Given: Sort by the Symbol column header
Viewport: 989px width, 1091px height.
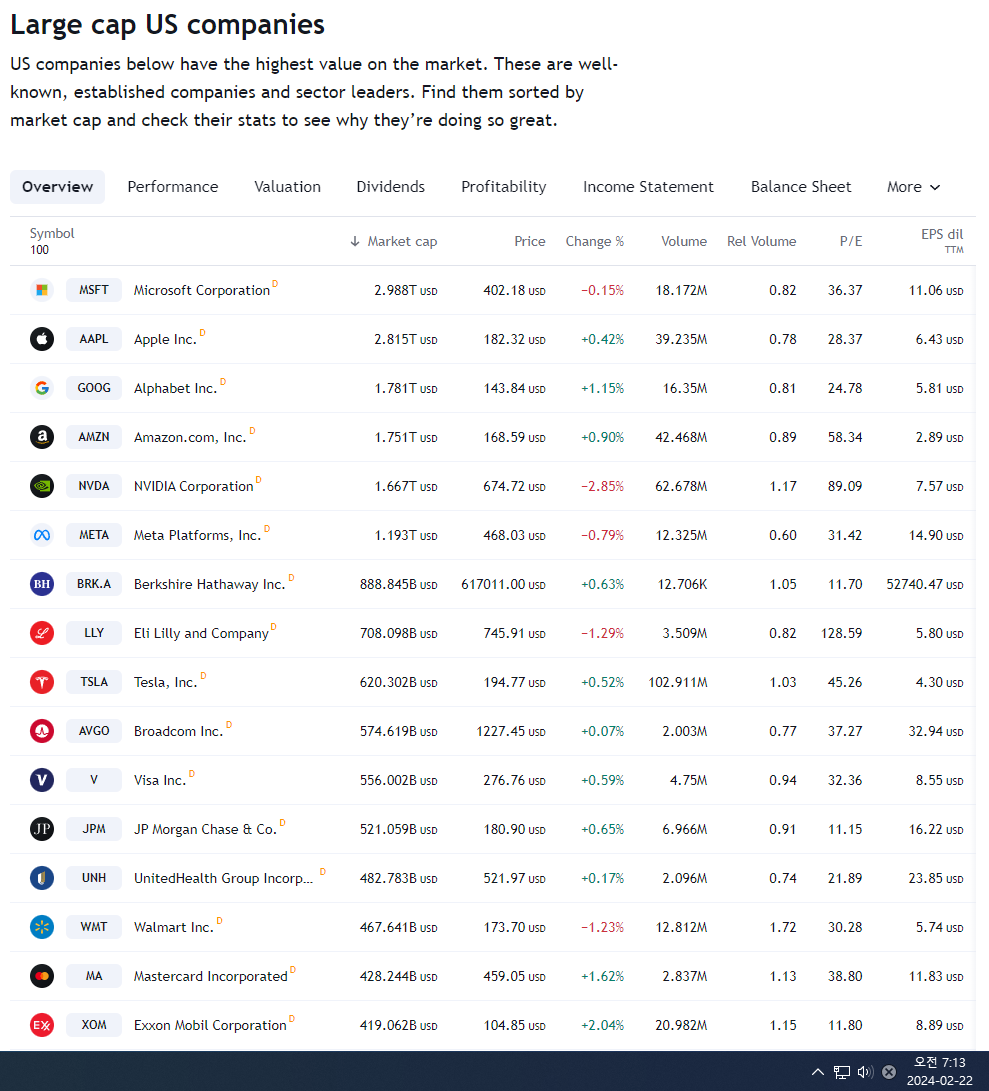Looking at the screenshot, I should tap(52, 234).
